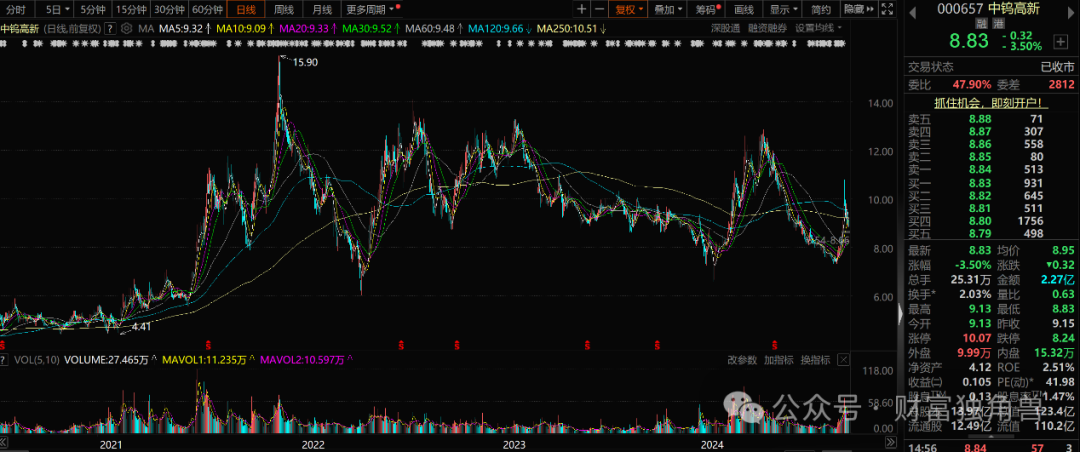The image size is (1080, 452).
Task: Close the volume indicator panel
Action: (x=842, y=360)
